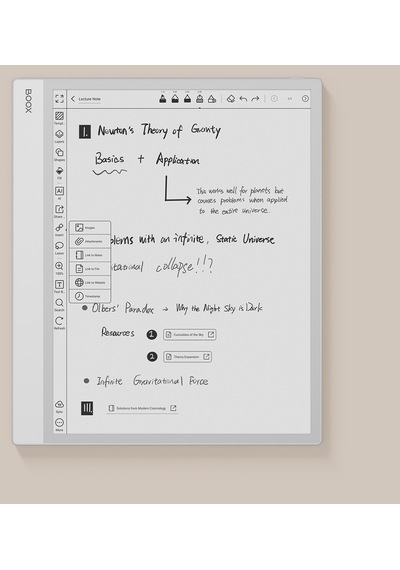Open the Solutions from Modern Cosmology link

[x=143, y=408]
